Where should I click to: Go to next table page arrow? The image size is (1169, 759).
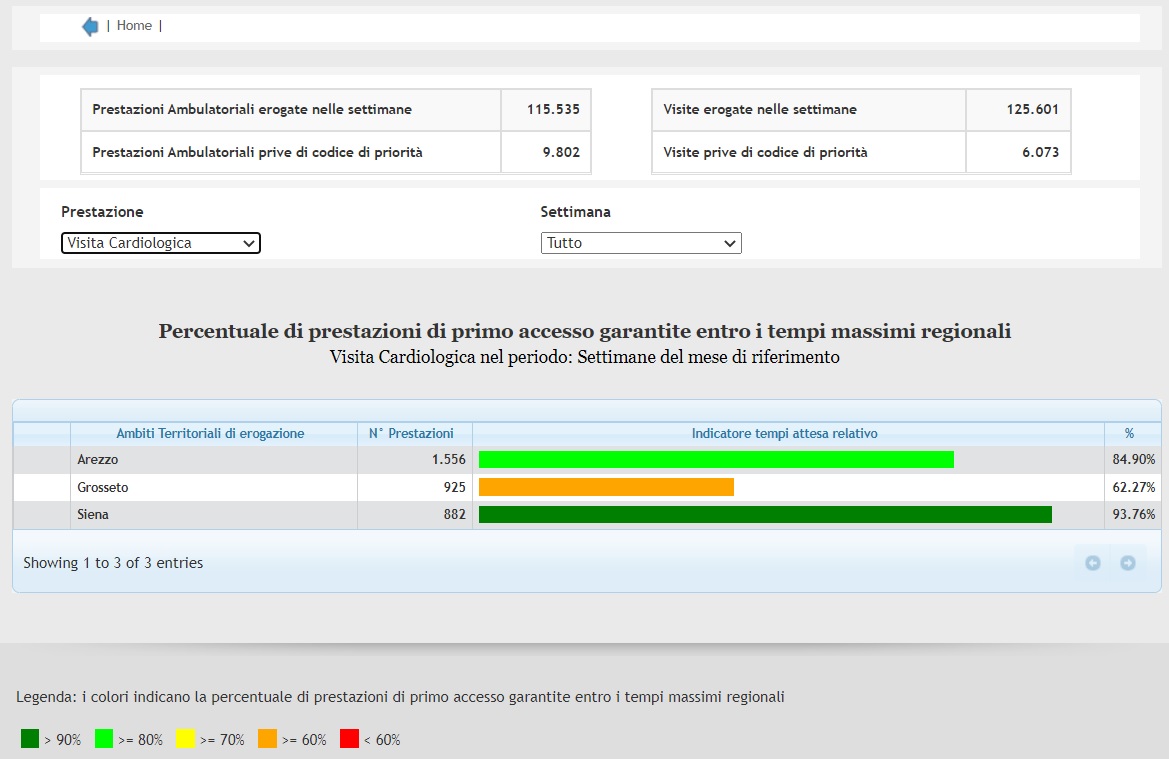click(1128, 563)
